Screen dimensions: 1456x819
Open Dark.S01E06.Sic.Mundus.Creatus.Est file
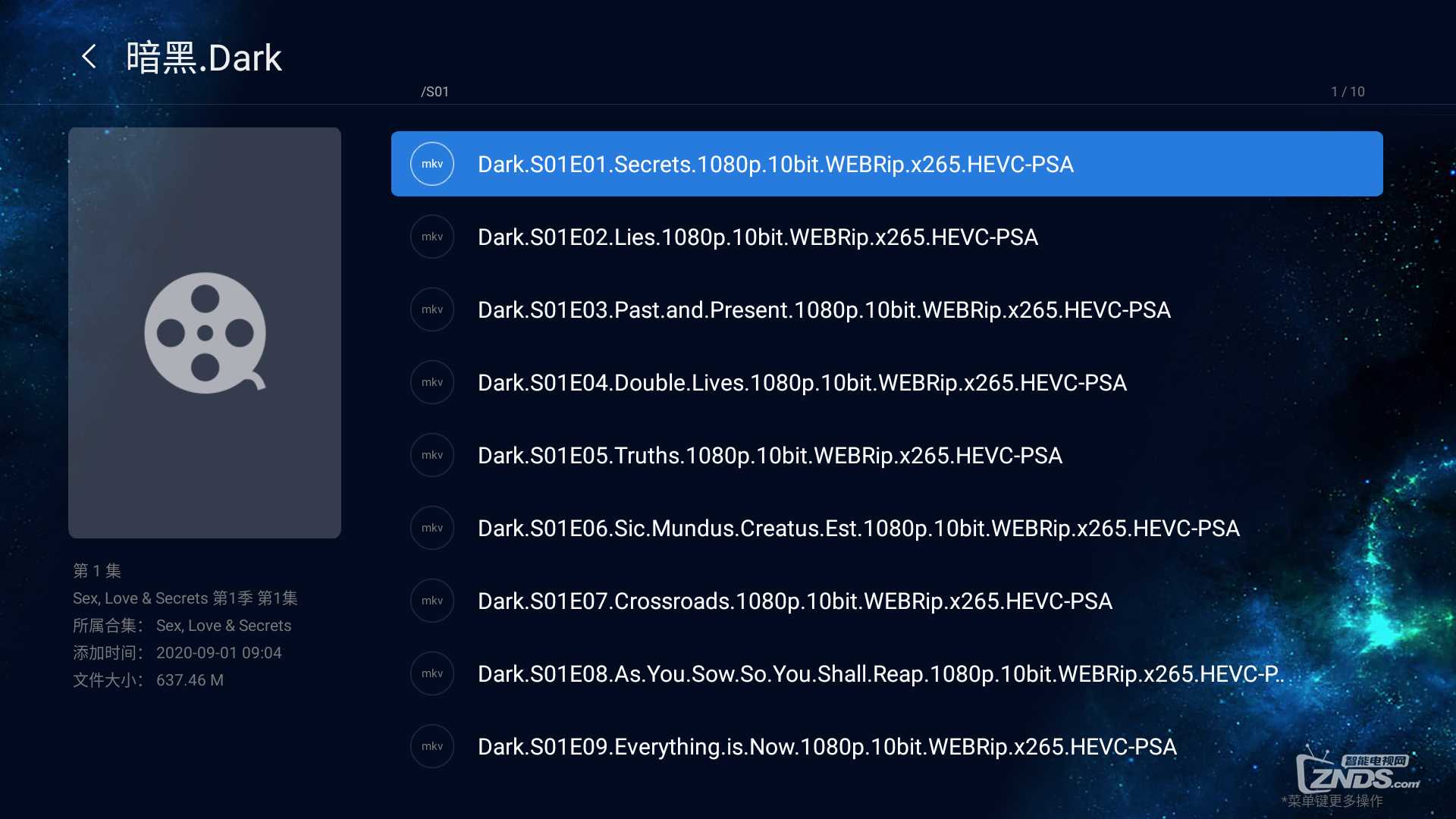pyautogui.click(x=887, y=528)
